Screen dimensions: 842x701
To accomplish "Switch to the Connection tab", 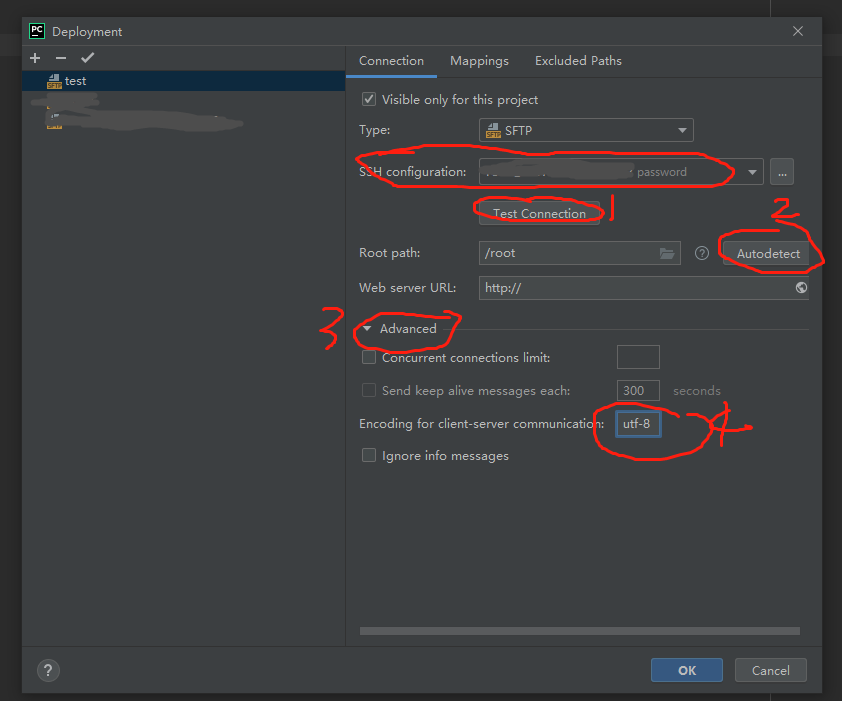I will tap(391, 61).
